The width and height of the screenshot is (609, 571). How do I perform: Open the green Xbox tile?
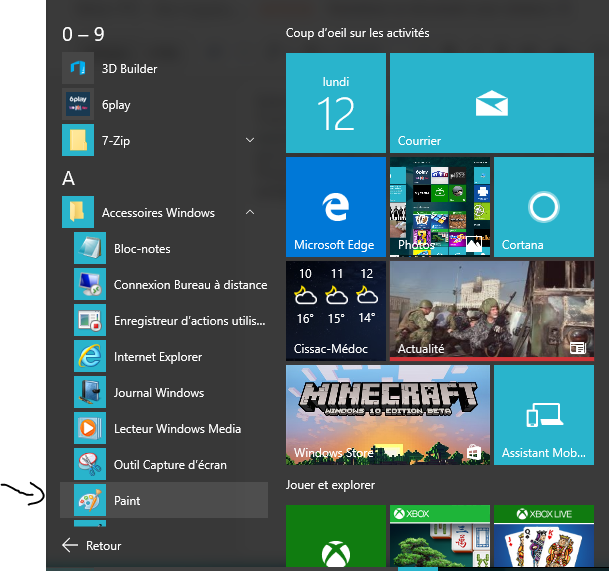(x=336, y=536)
